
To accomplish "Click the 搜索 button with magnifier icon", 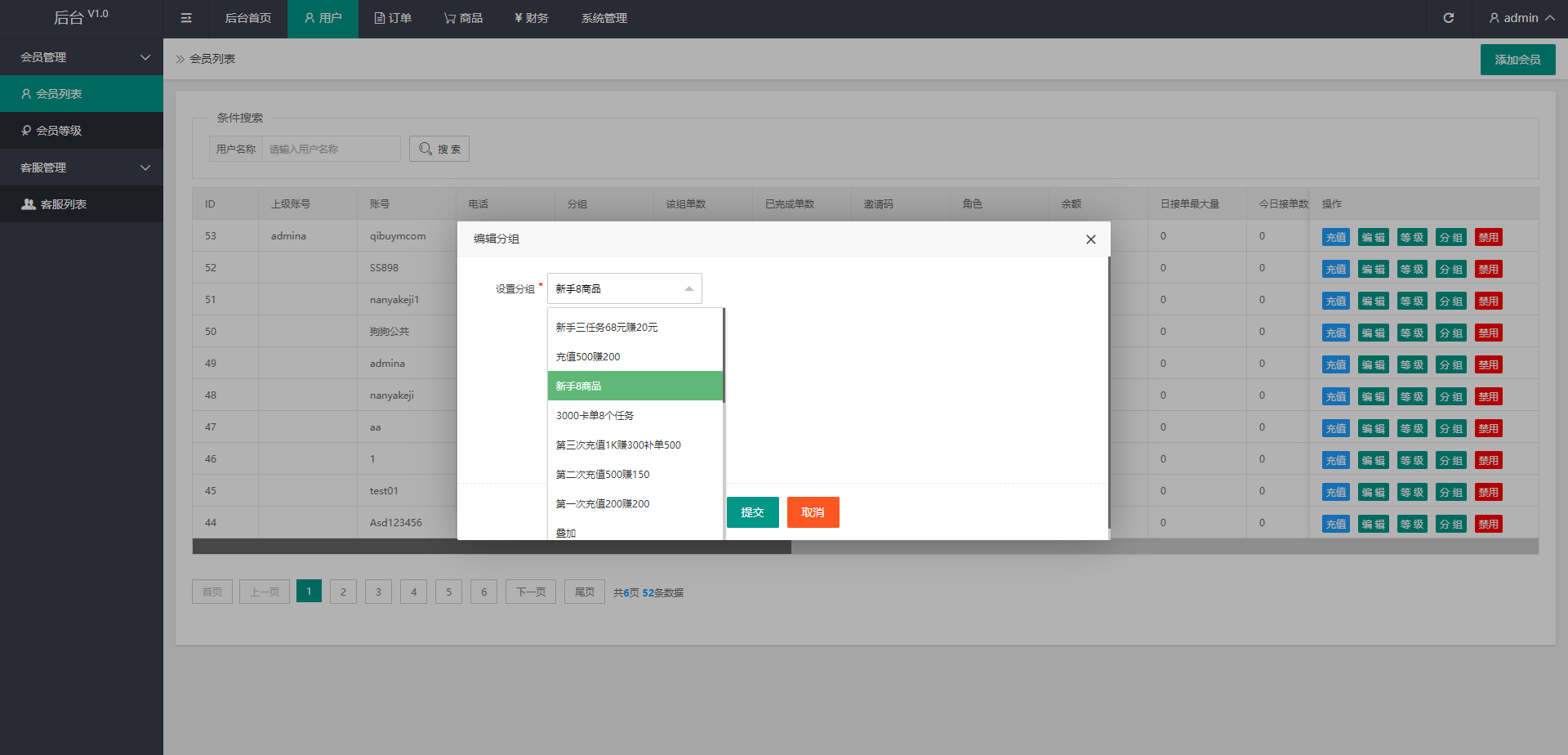I will 439,149.
